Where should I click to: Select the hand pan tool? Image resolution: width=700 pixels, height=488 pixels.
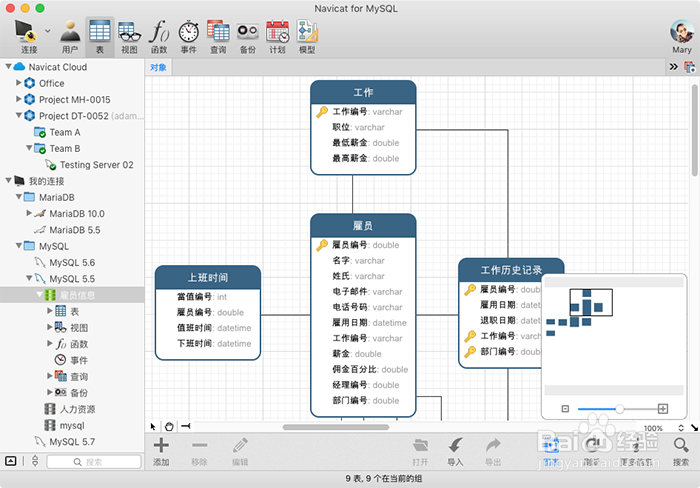pyautogui.click(x=169, y=427)
